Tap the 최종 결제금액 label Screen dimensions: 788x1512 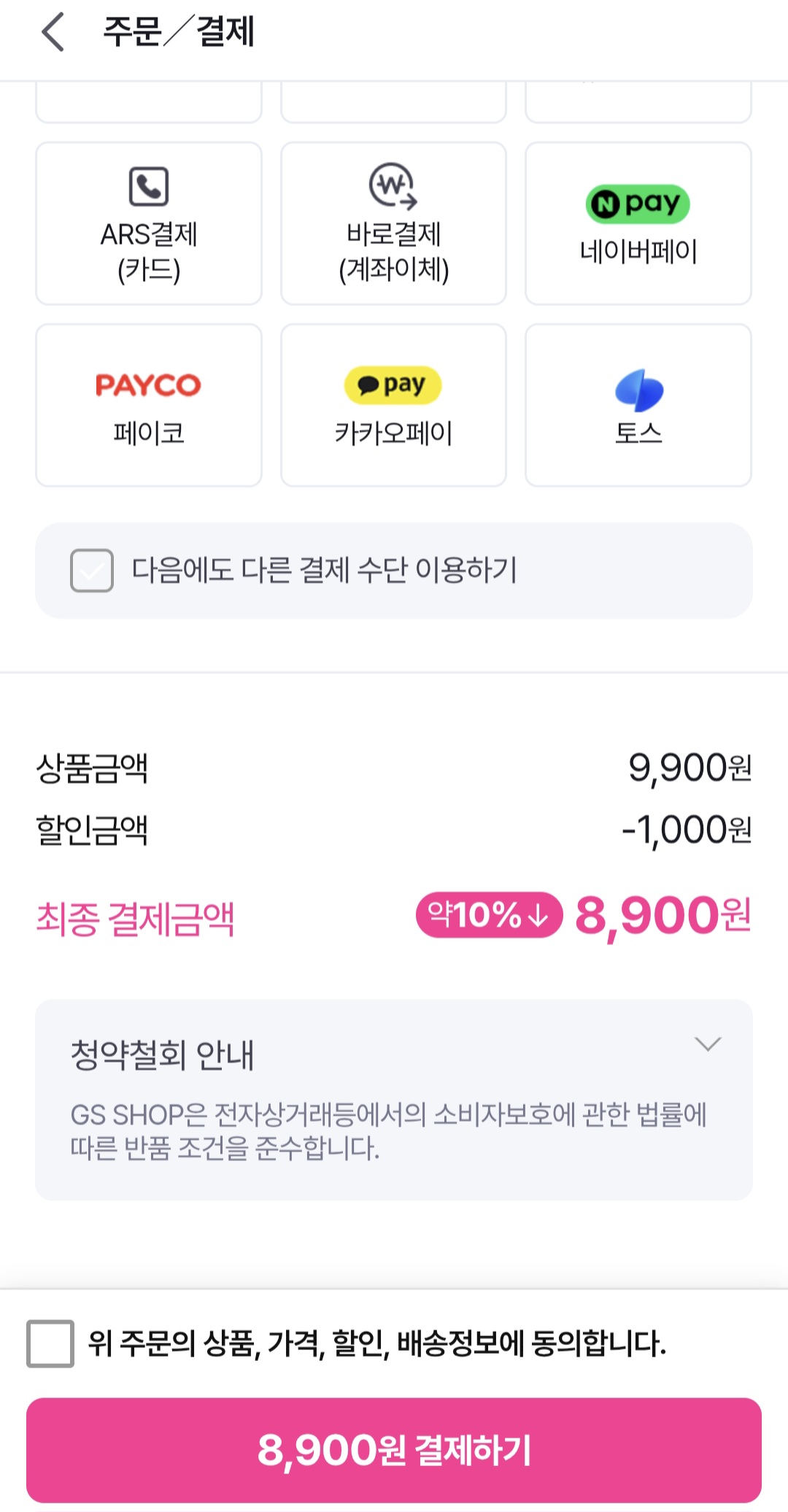[x=135, y=919]
